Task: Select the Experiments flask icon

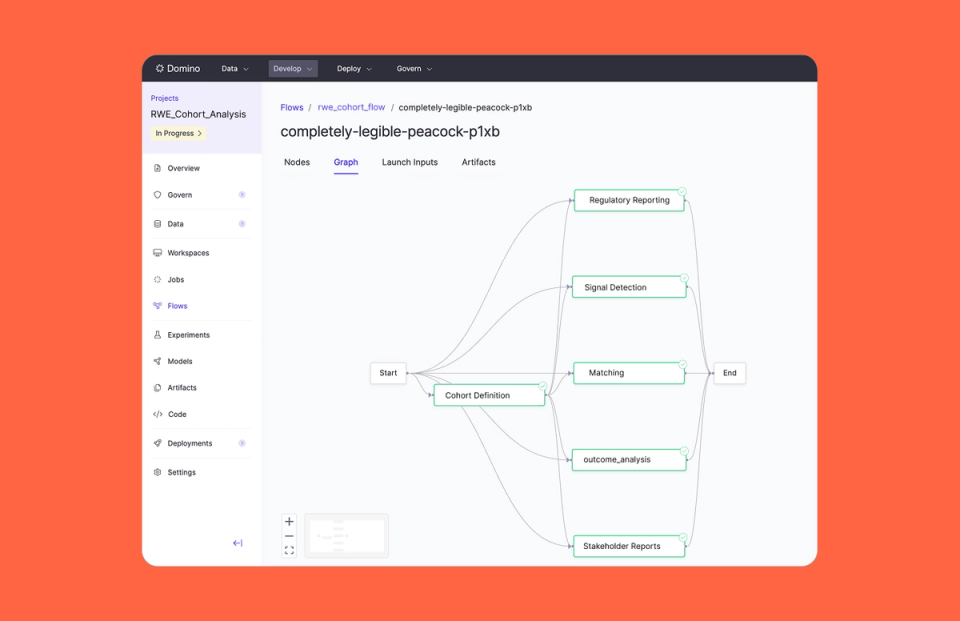Action: pos(157,334)
